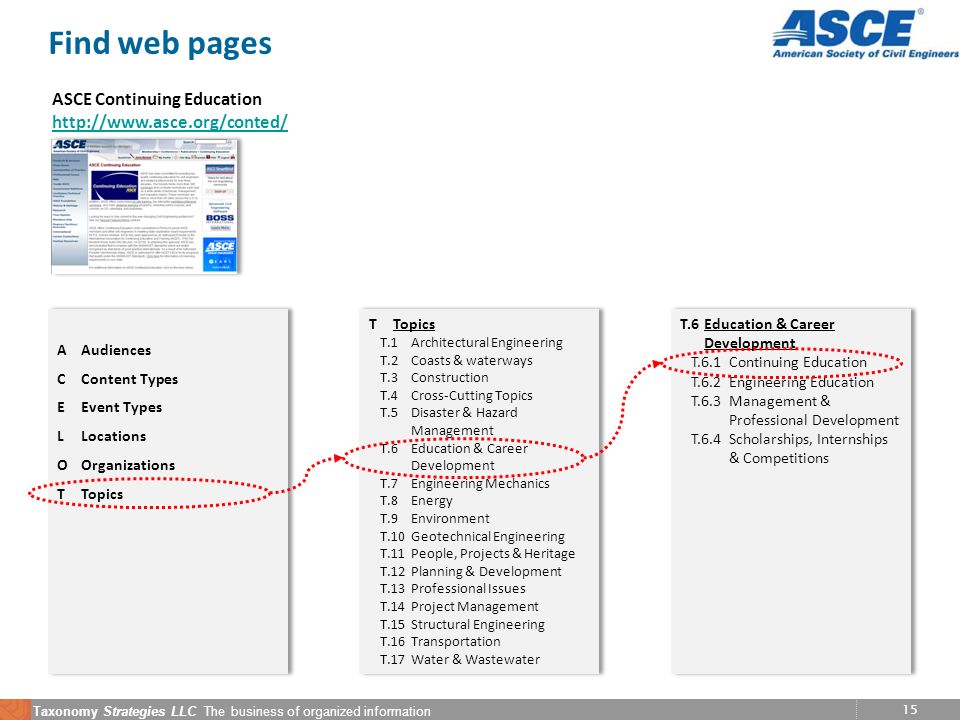Select T.11 People, Projects & Heritage
Image resolution: width=960 pixels, height=720 pixels.
[478, 553]
